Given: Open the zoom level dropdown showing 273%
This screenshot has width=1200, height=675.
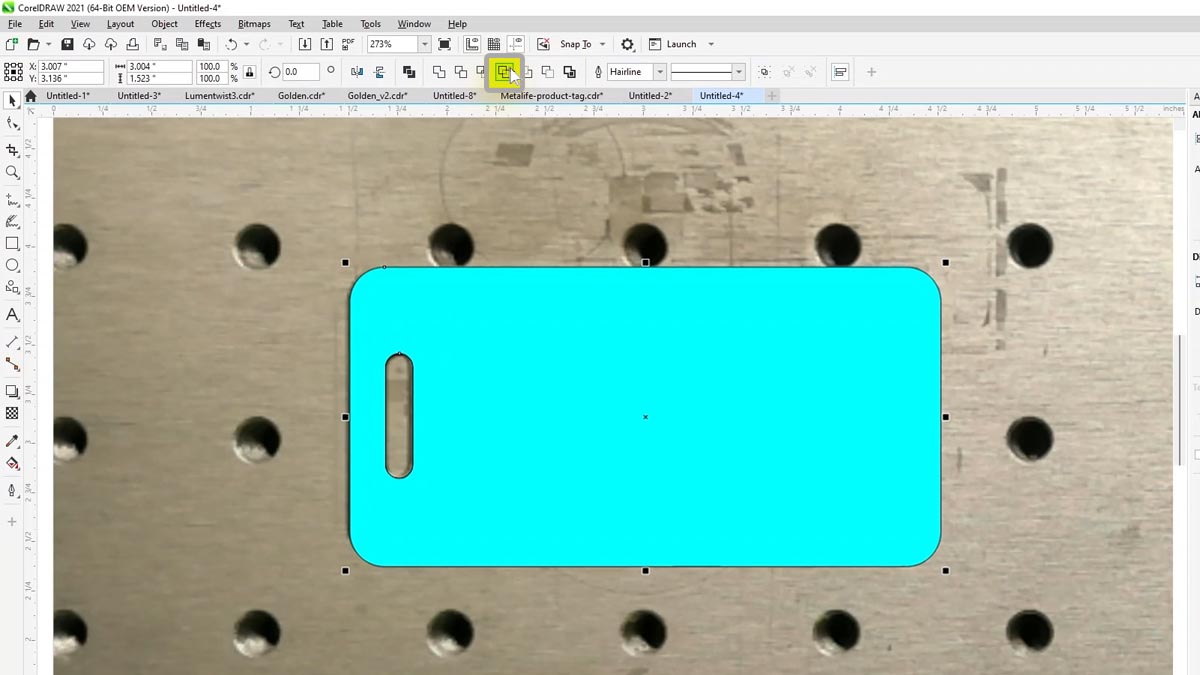Looking at the screenshot, I should click(424, 44).
